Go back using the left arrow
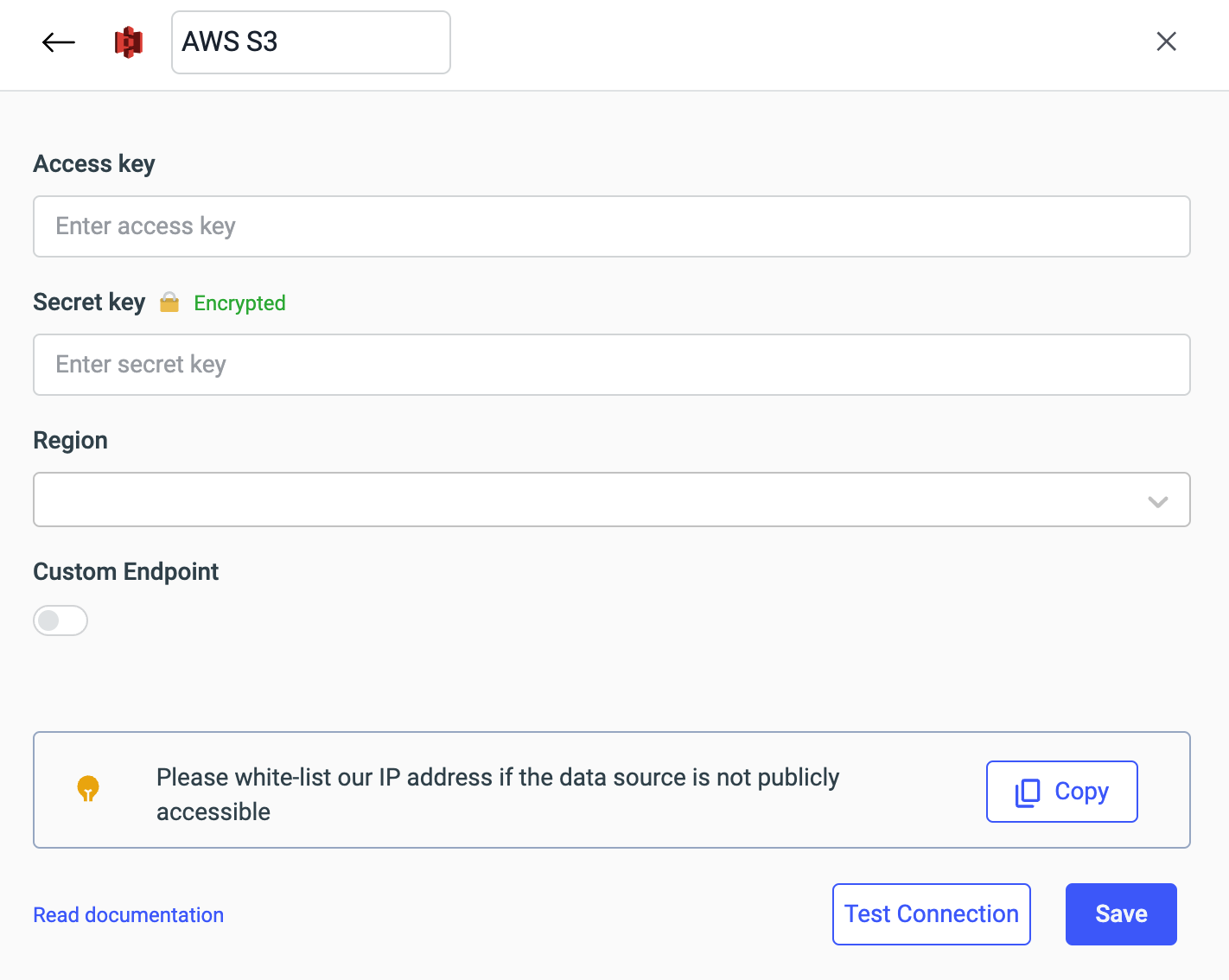This screenshot has height=980, width=1229. (59, 42)
